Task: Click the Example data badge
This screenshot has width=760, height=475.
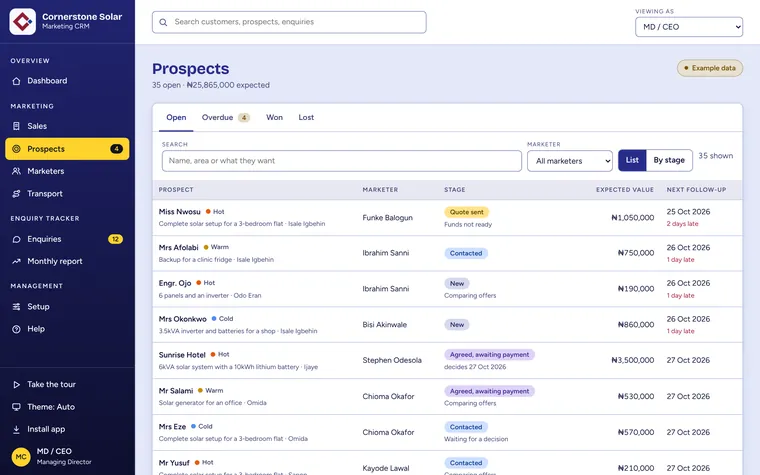Action: [710, 68]
